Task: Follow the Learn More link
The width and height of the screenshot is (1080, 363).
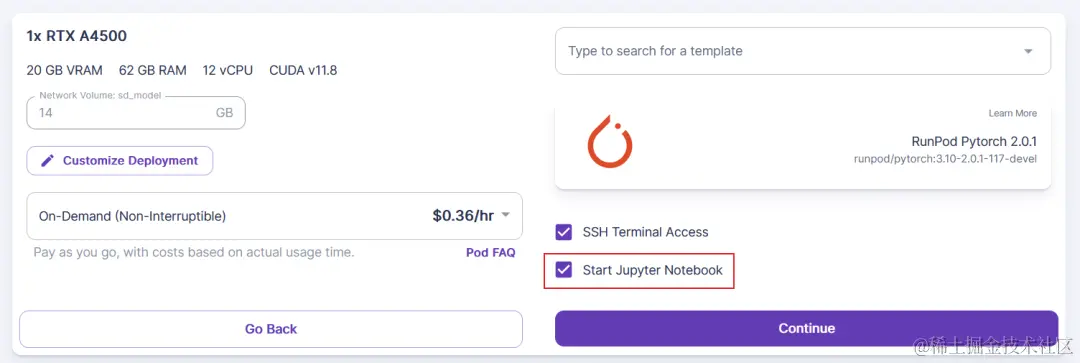Action: coord(1012,113)
